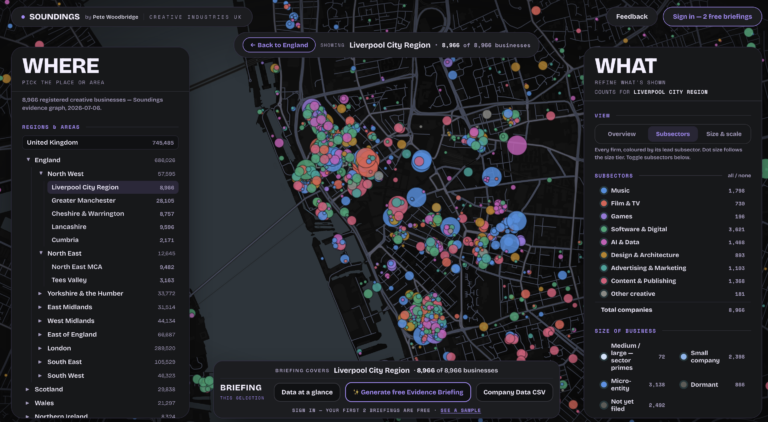Viewport: 768px width, 422px height.
Task: Select Liverpool City Region row
Action: click(x=113, y=187)
